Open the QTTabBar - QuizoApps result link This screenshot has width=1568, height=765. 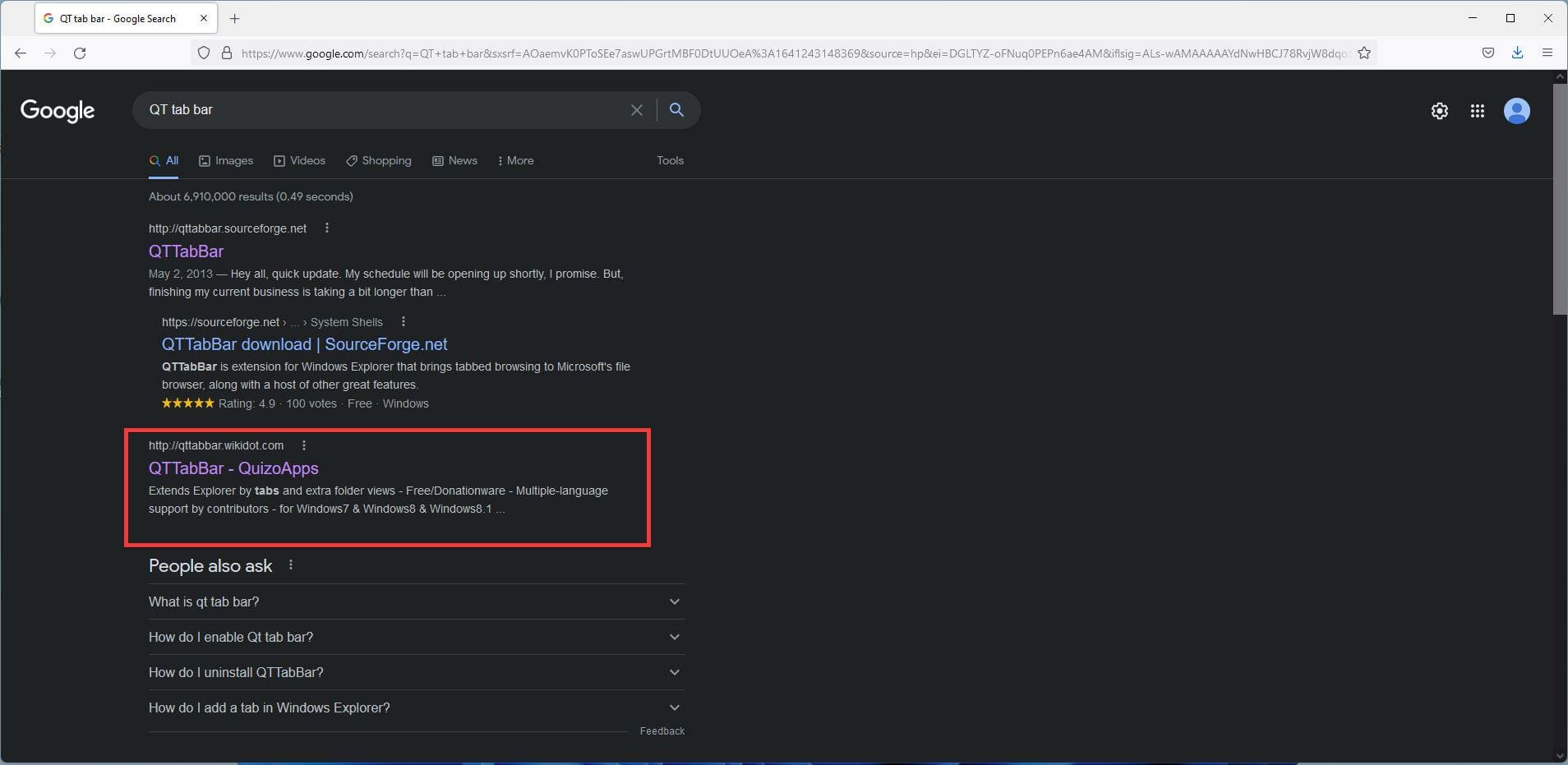pyautogui.click(x=233, y=468)
